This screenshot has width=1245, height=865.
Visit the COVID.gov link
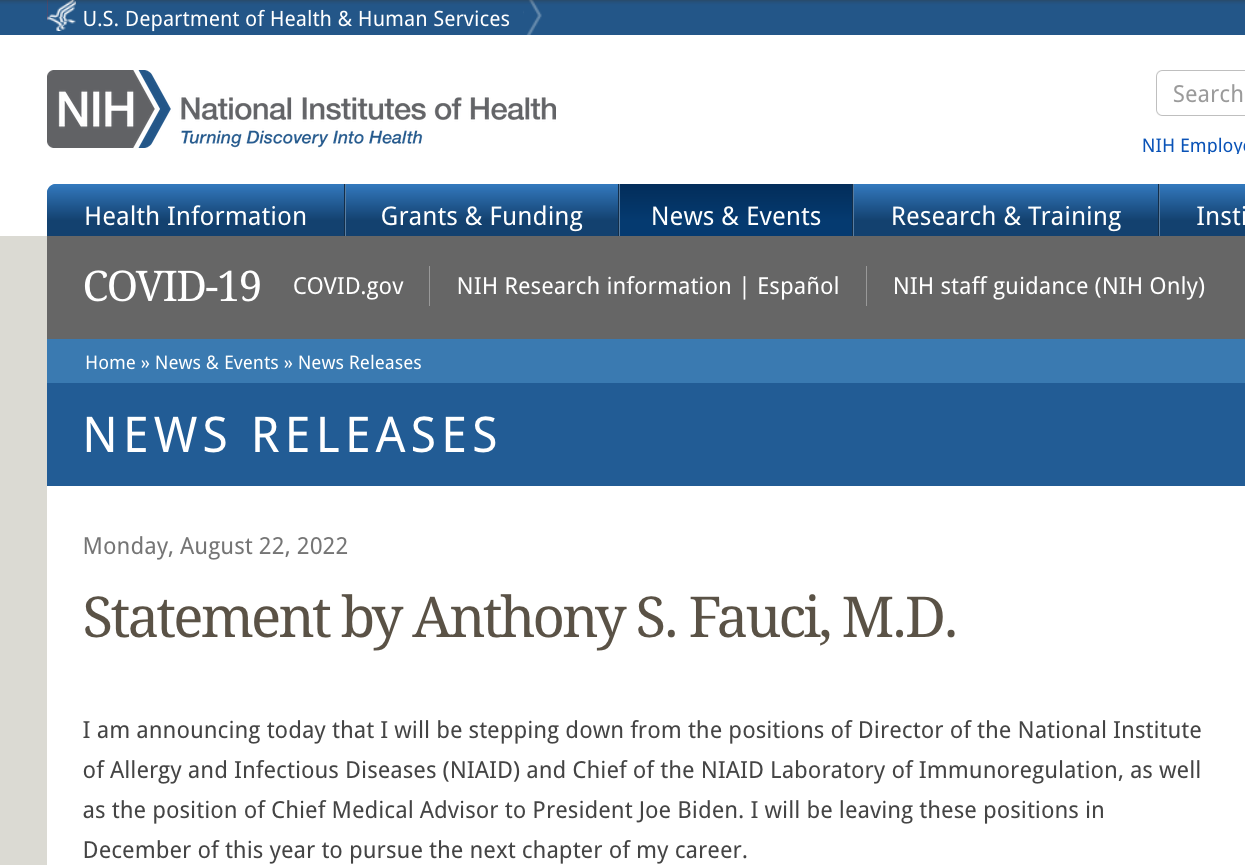pos(348,287)
